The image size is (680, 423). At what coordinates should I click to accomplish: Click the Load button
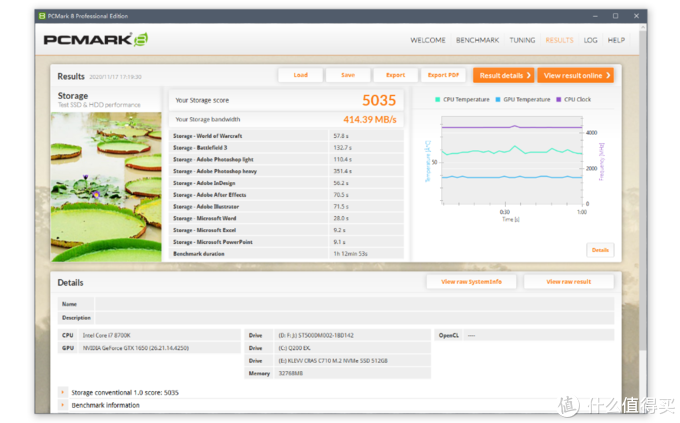coord(301,75)
